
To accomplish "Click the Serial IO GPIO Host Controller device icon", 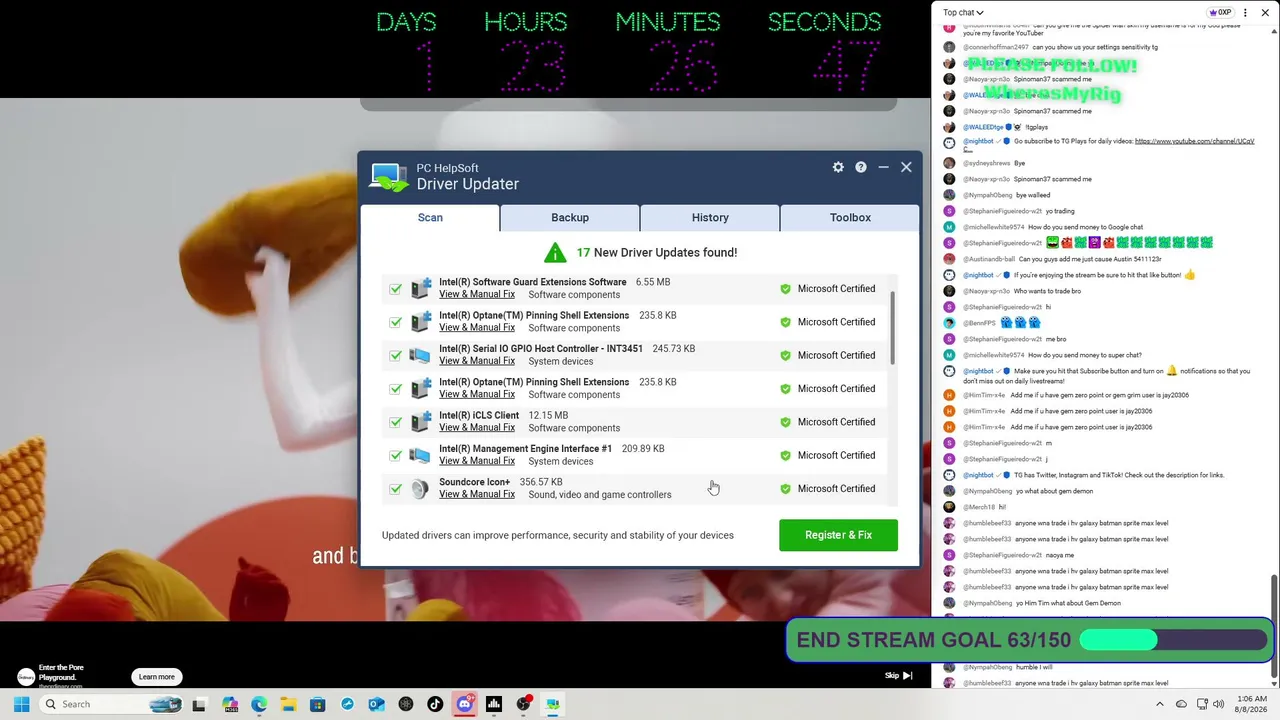I will point(421,355).
